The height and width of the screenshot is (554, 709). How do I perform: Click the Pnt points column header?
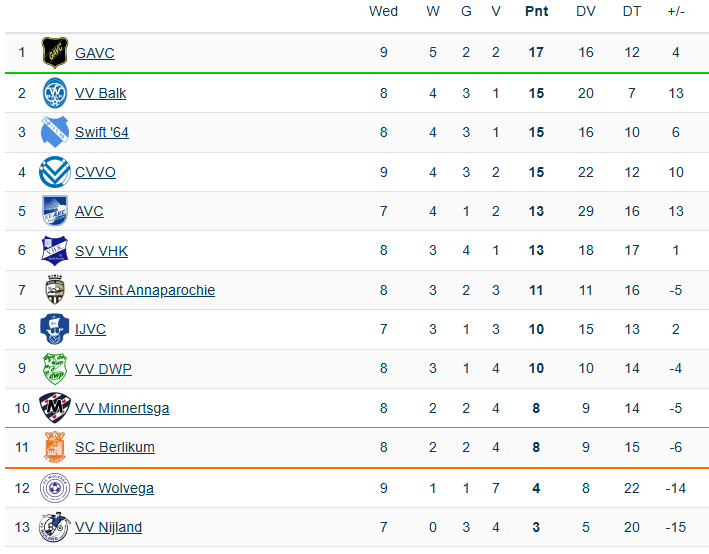[536, 12]
